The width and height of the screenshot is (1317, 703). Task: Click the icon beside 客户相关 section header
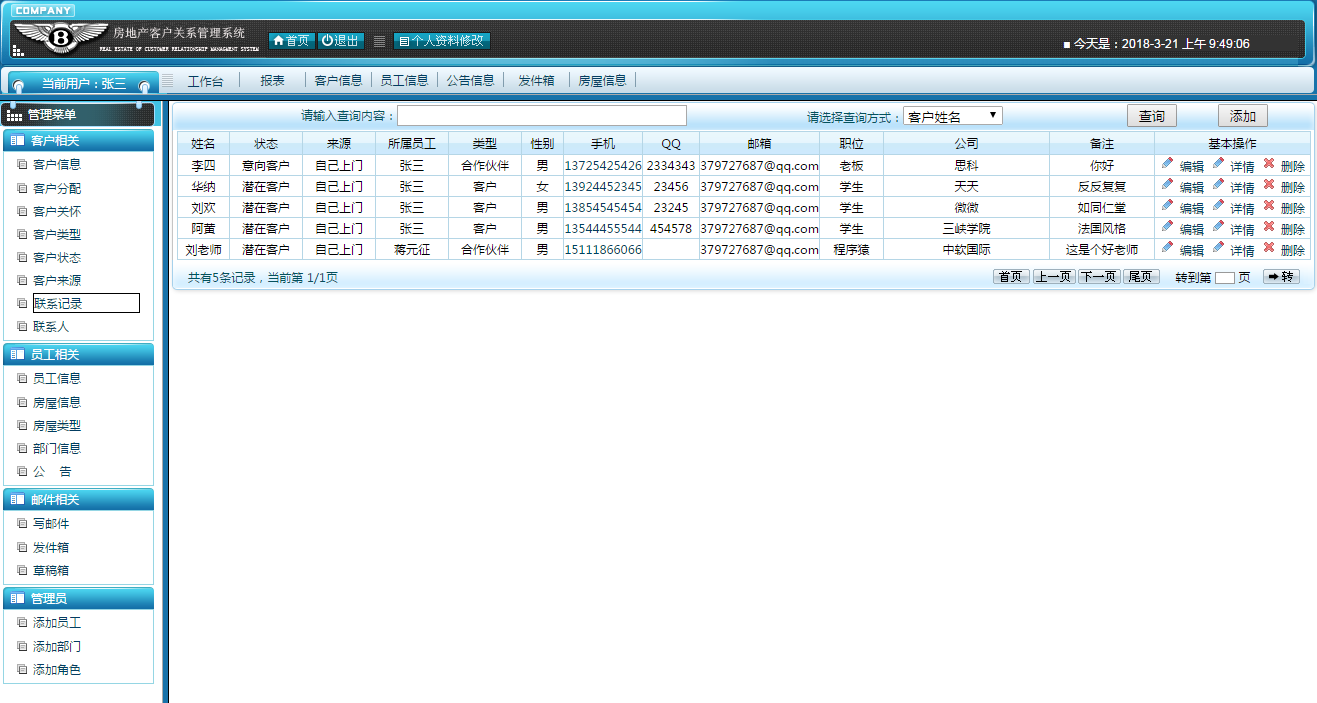click(17, 141)
